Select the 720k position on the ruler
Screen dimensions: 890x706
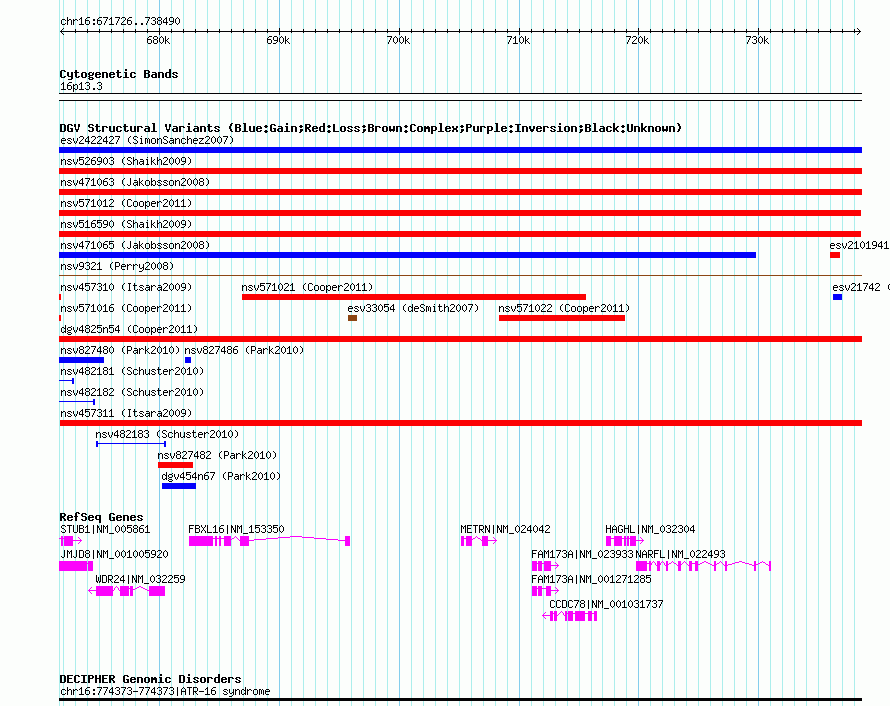point(637,40)
